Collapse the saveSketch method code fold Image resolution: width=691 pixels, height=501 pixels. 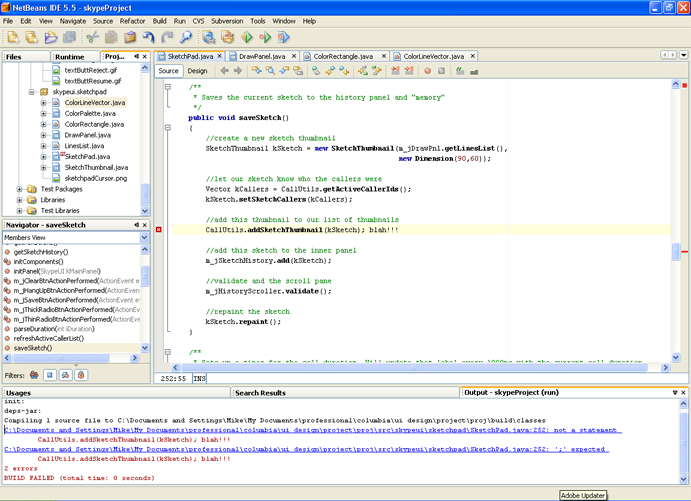[168, 127]
